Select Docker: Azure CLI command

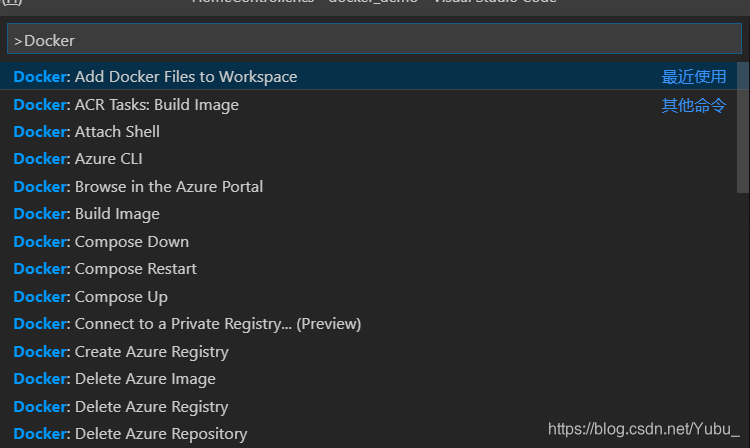tap(368, 159)
